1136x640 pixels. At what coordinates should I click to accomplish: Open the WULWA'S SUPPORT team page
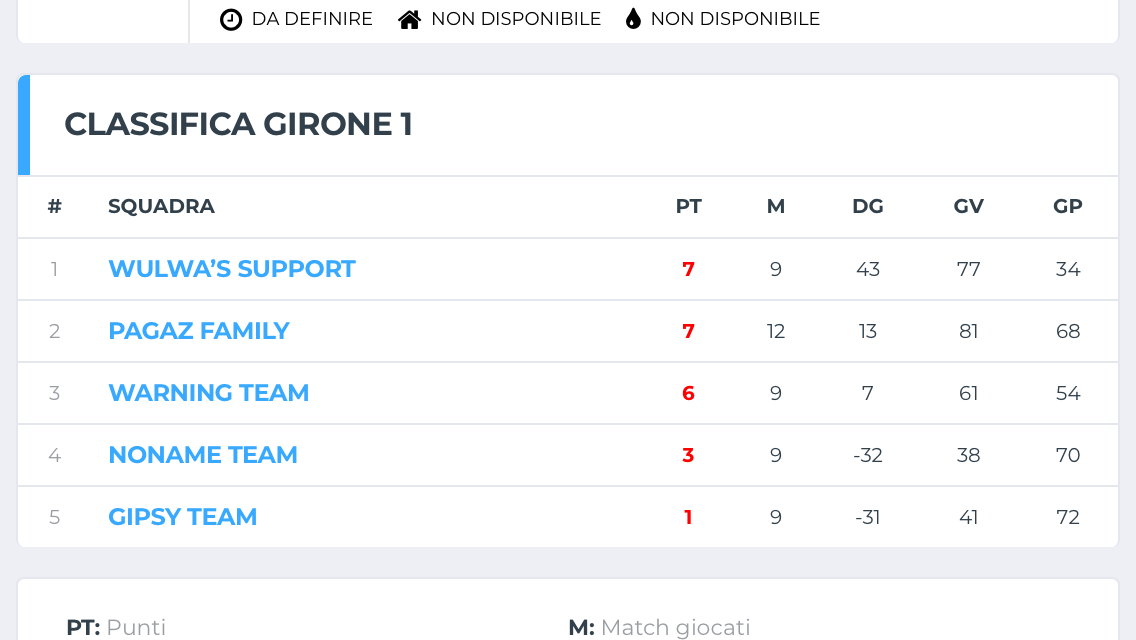tap(232, 269)
